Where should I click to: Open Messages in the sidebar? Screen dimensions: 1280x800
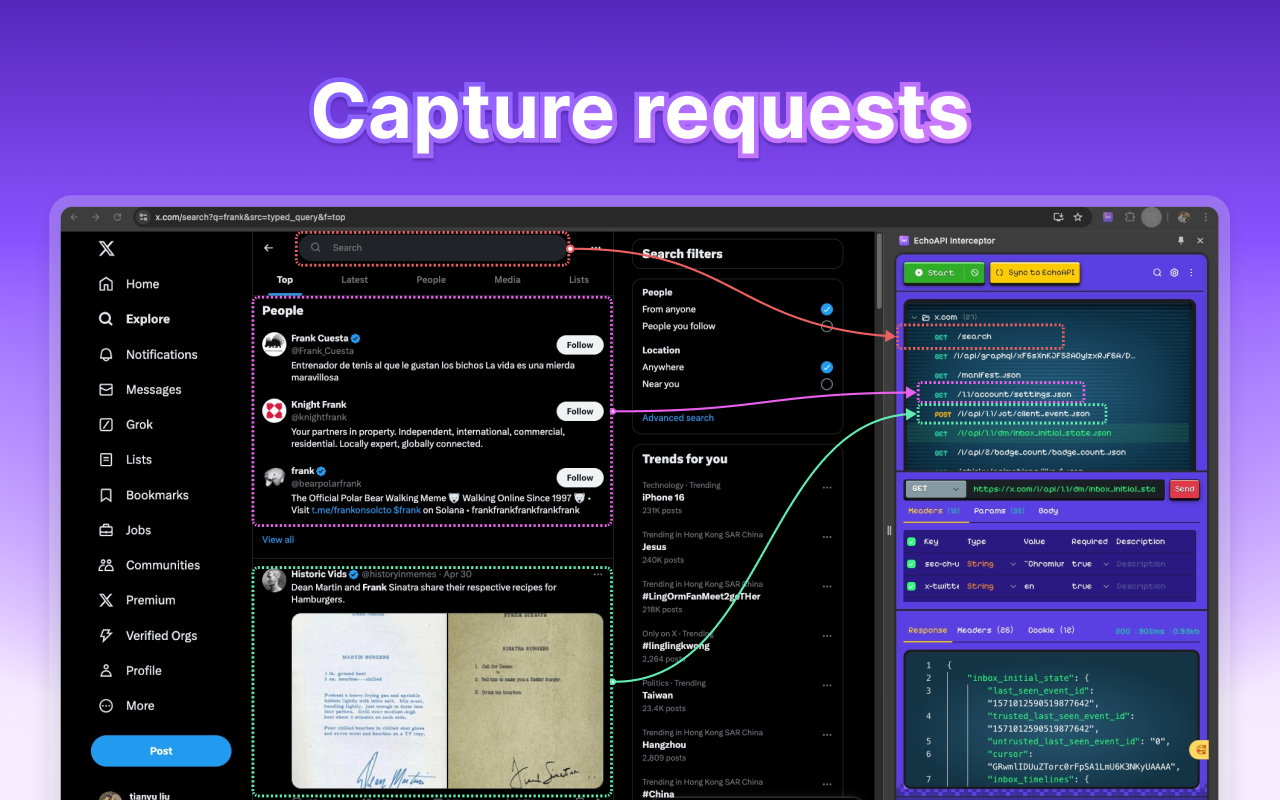tap(140, 389)
